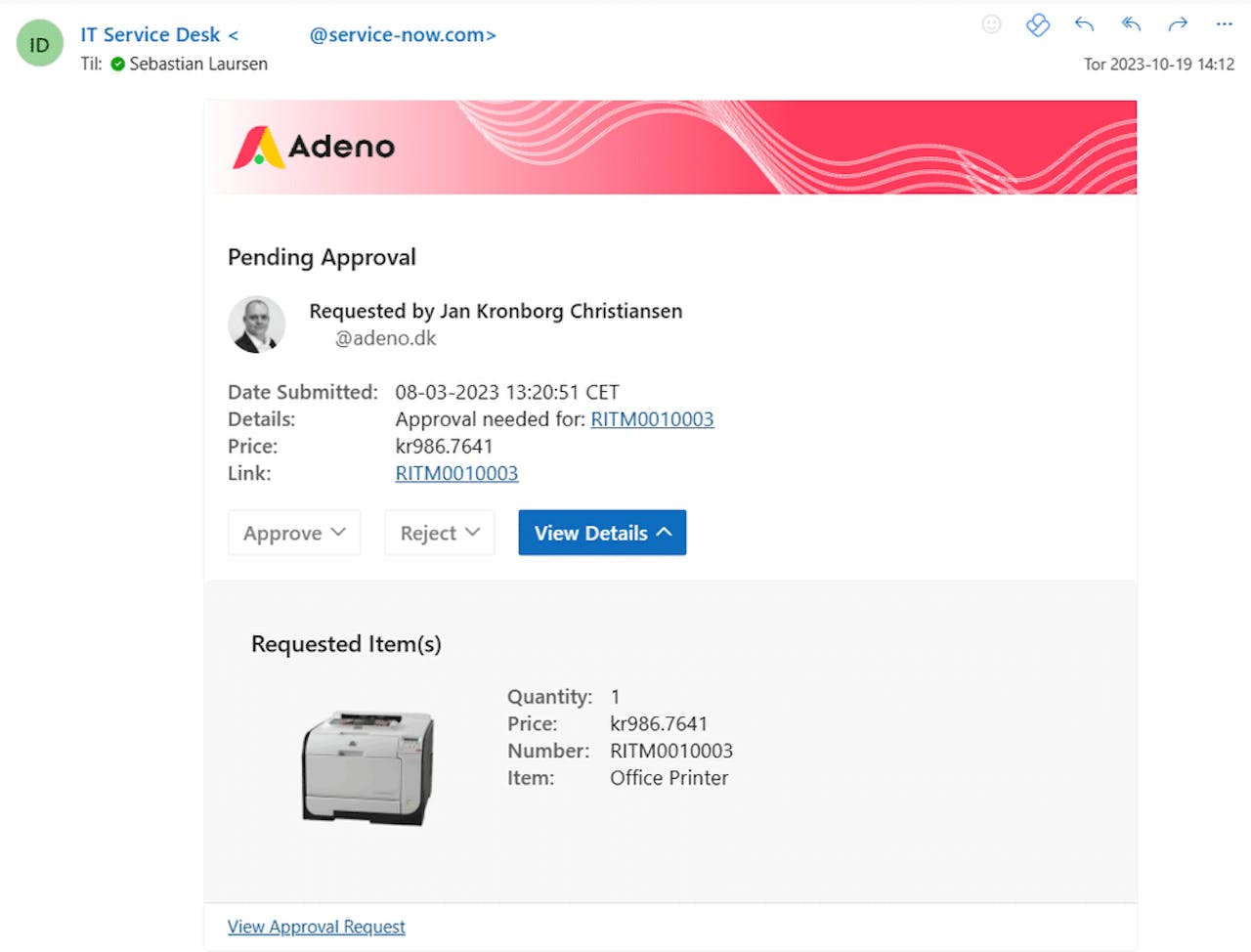Collapse View Details with its chevron

click(x=665, y=533)
